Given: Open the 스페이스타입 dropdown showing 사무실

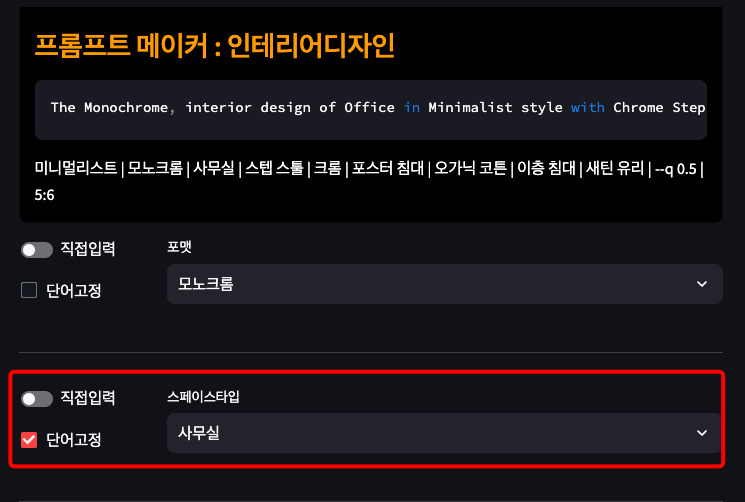Looking at the screenshot, I should pos(444,433).
